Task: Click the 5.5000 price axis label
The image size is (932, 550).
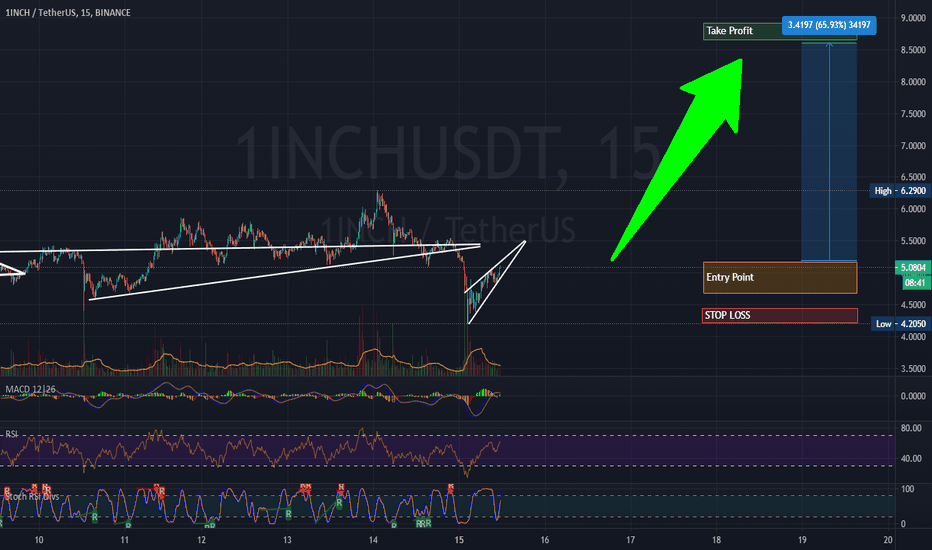Action: click(913, 241)
